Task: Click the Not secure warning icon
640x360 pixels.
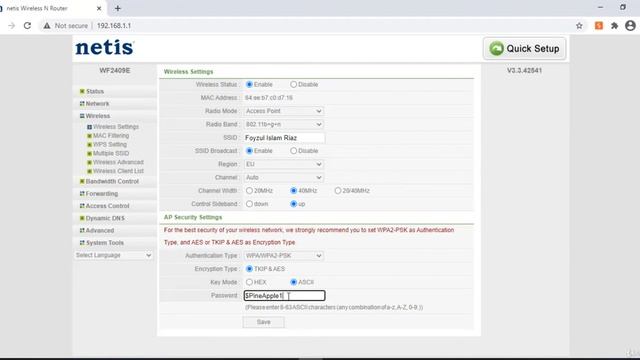Action: [47, 26]
